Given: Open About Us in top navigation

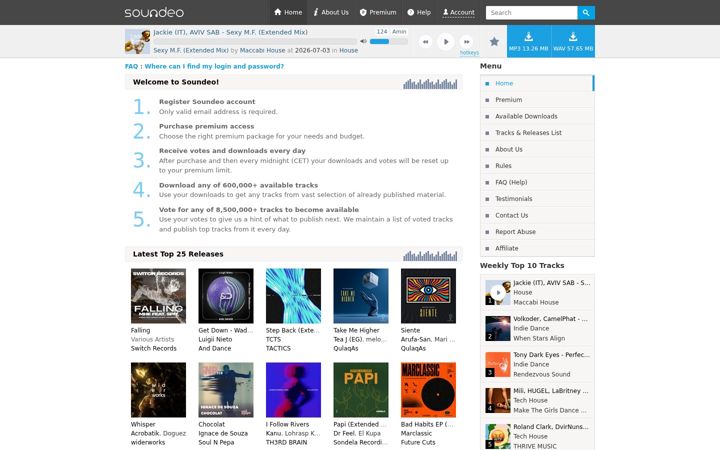Looking at the screenshot, I should point(331,12).
